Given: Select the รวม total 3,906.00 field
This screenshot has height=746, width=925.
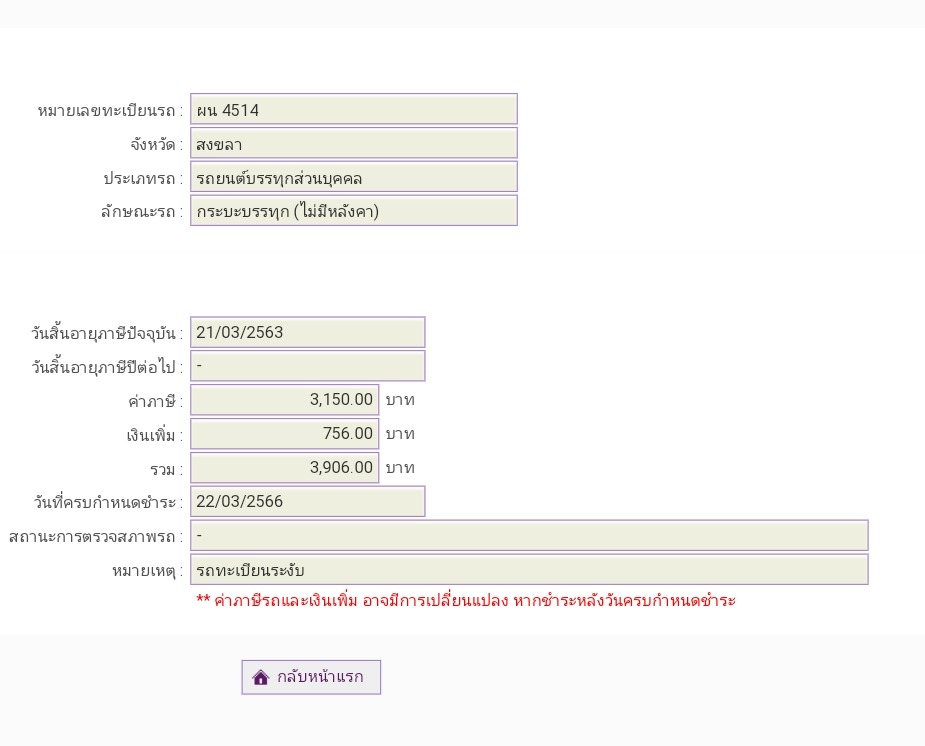Looking at the screenshot, I should point(284,468).
